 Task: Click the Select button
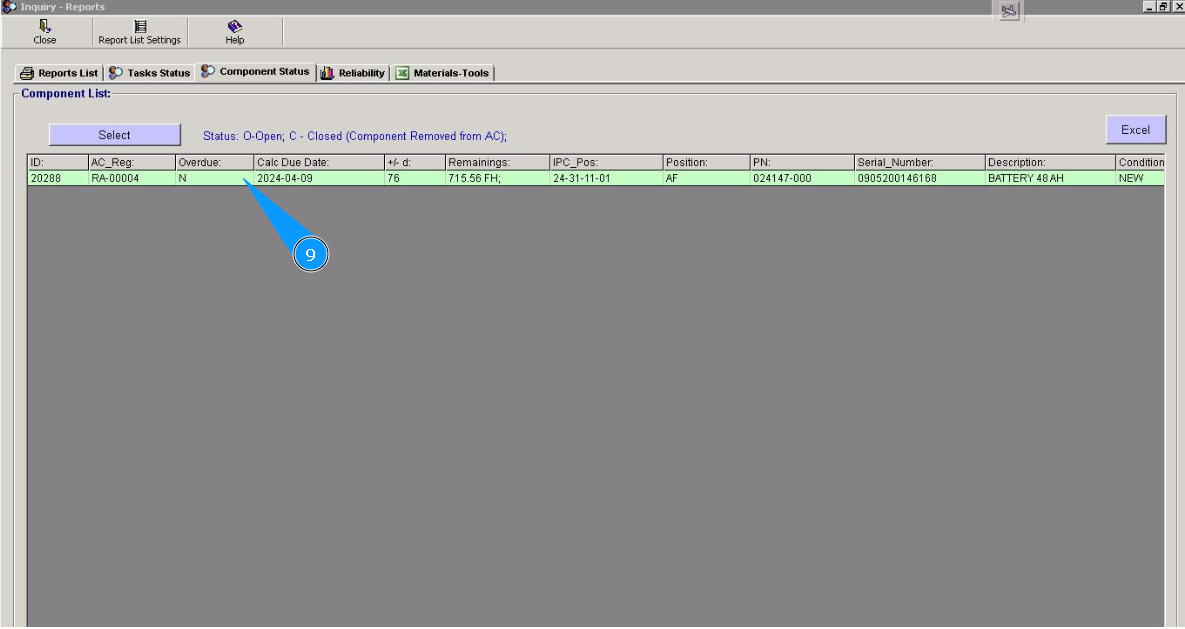115,135
